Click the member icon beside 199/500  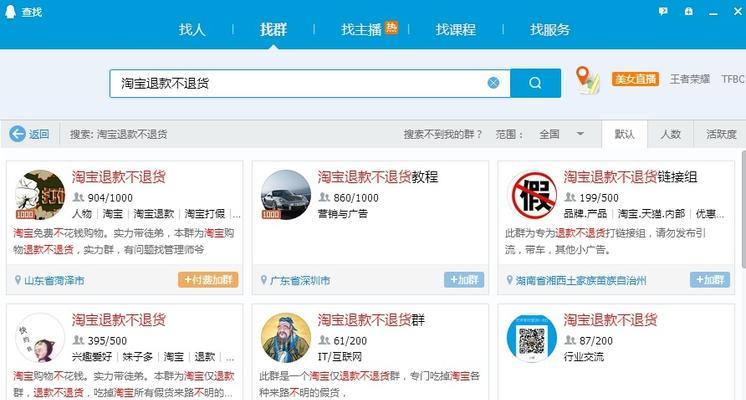pos(570,197)
